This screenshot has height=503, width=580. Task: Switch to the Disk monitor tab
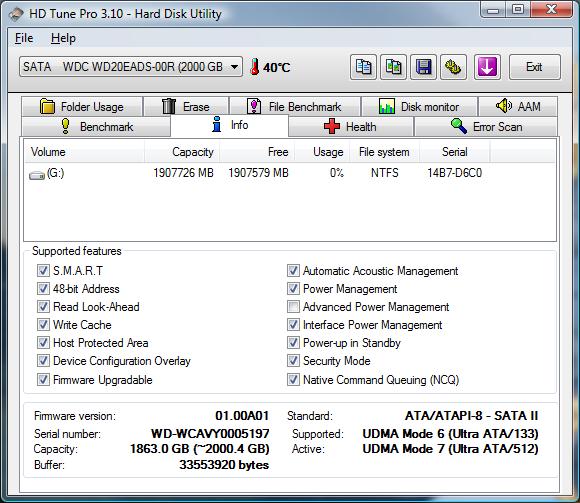(x=419, y=107)
